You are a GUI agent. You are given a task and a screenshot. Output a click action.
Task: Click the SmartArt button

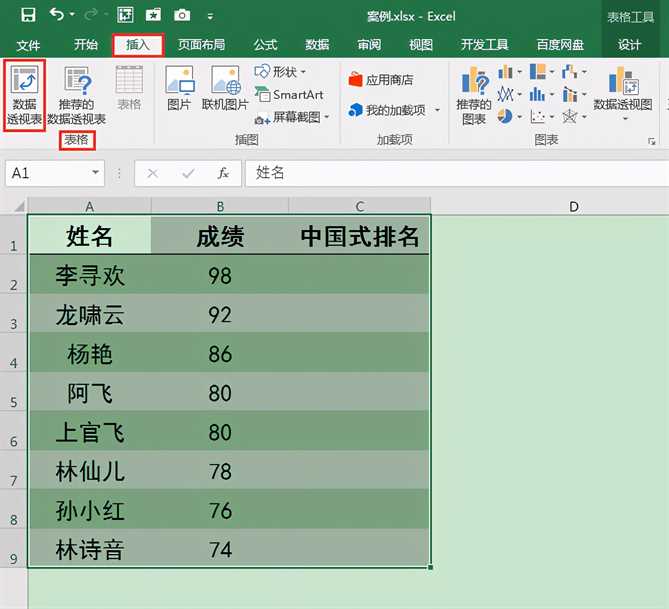coord(289,95)
